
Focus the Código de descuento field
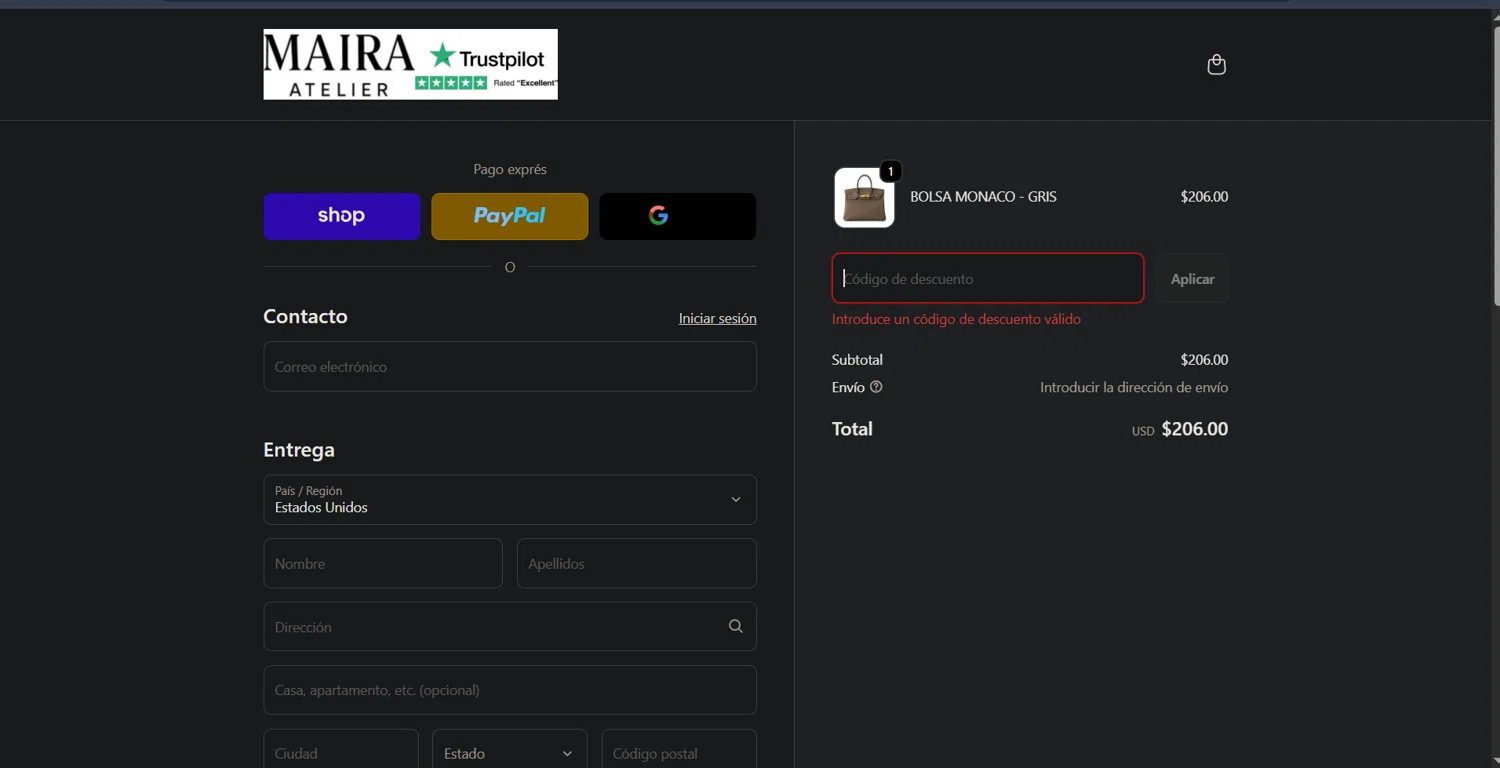pyautogui.click(x=988, y=278)
